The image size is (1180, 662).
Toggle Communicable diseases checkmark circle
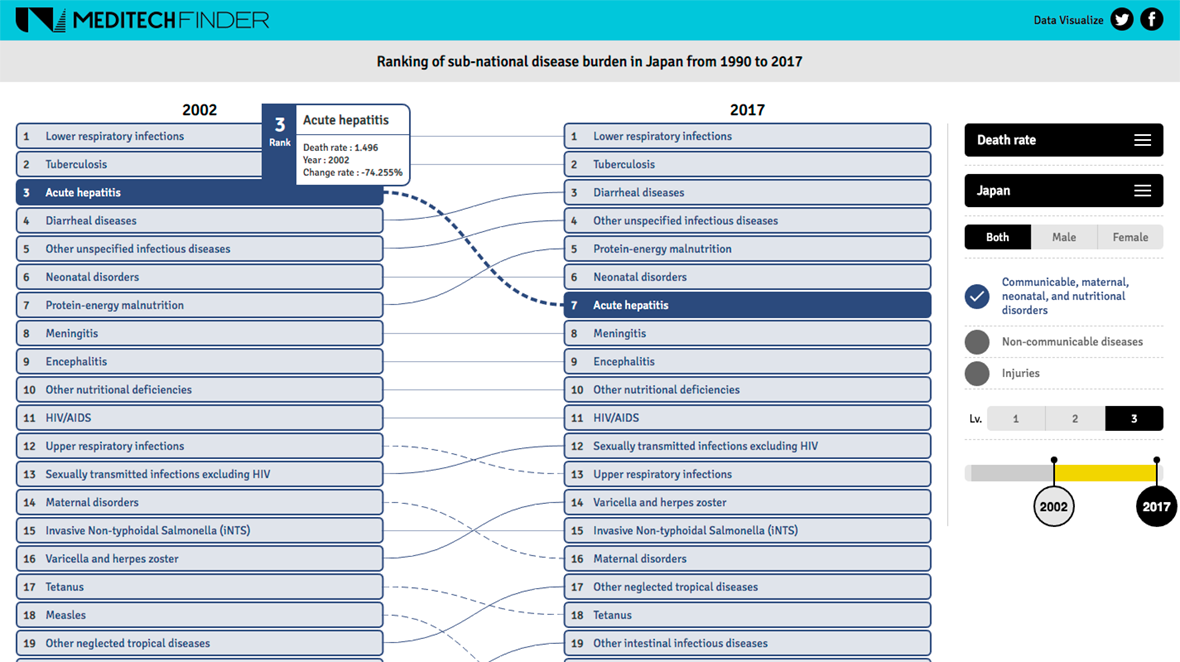[x=977, y=296]
